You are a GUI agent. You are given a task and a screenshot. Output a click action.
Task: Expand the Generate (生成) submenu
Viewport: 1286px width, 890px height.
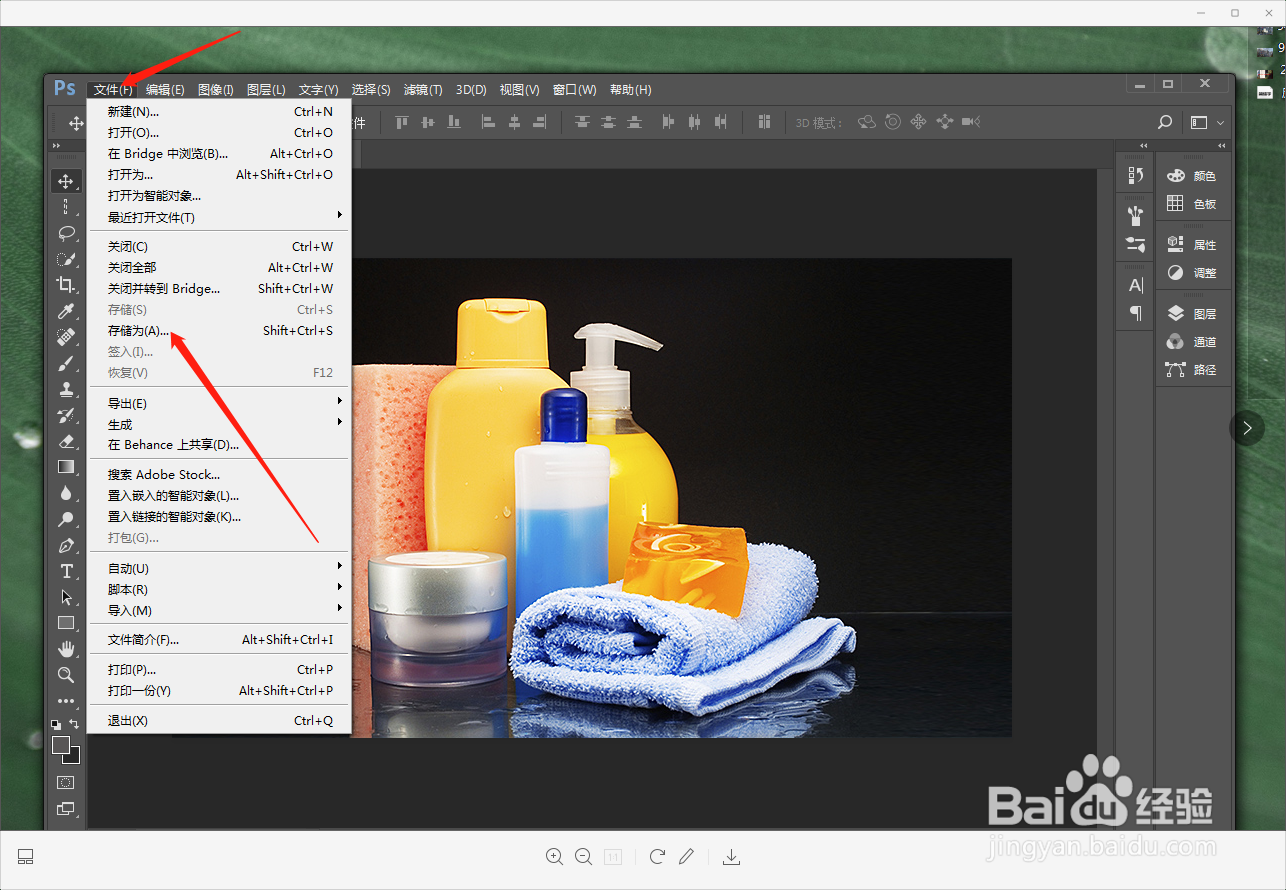point(219,424)
